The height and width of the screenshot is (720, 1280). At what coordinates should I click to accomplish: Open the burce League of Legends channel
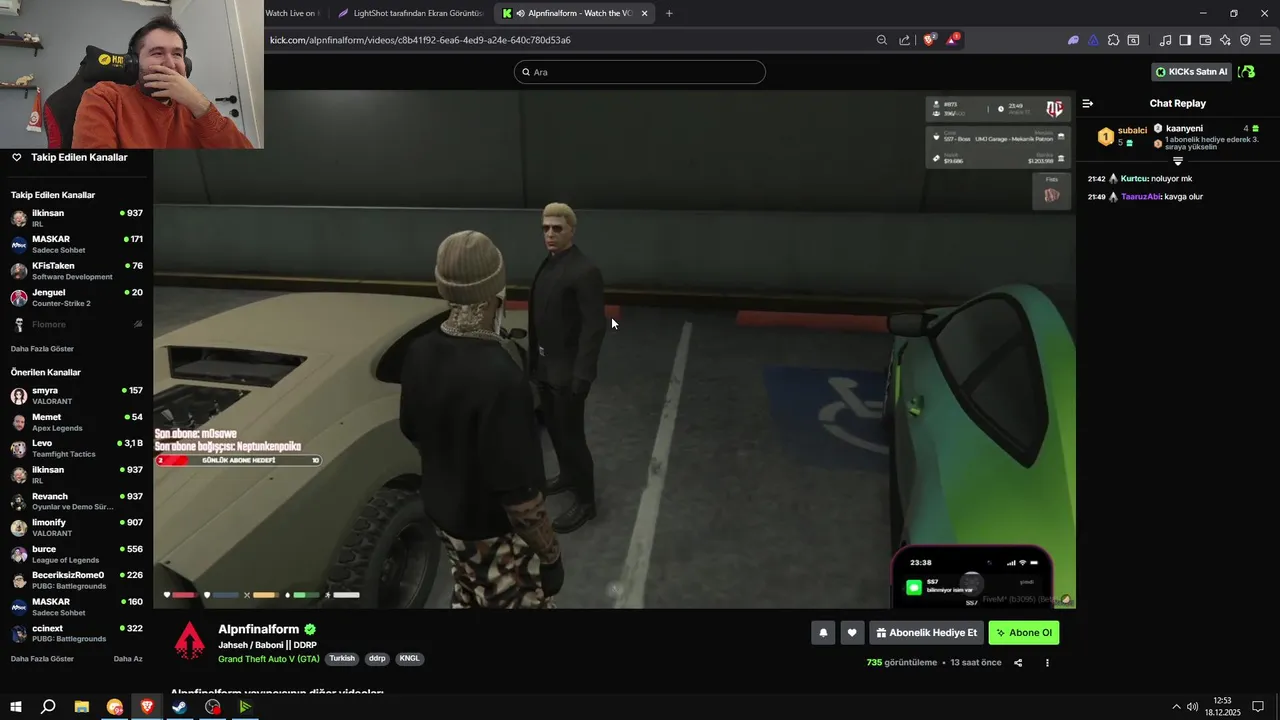pyautogui.click(x=77, y=554)
